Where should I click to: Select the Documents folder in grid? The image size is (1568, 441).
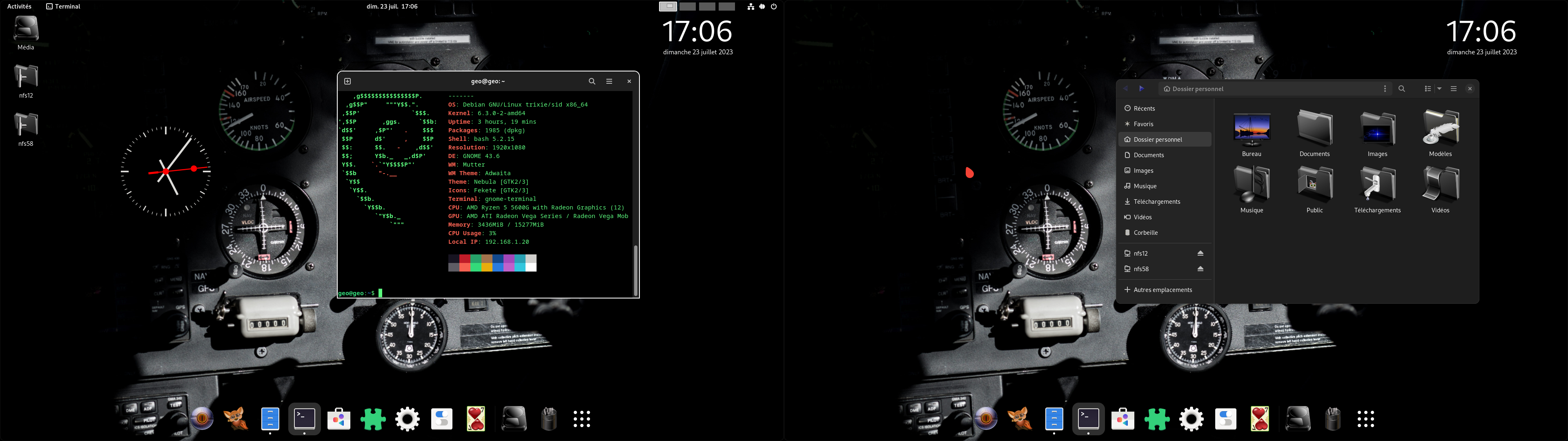1315,134
